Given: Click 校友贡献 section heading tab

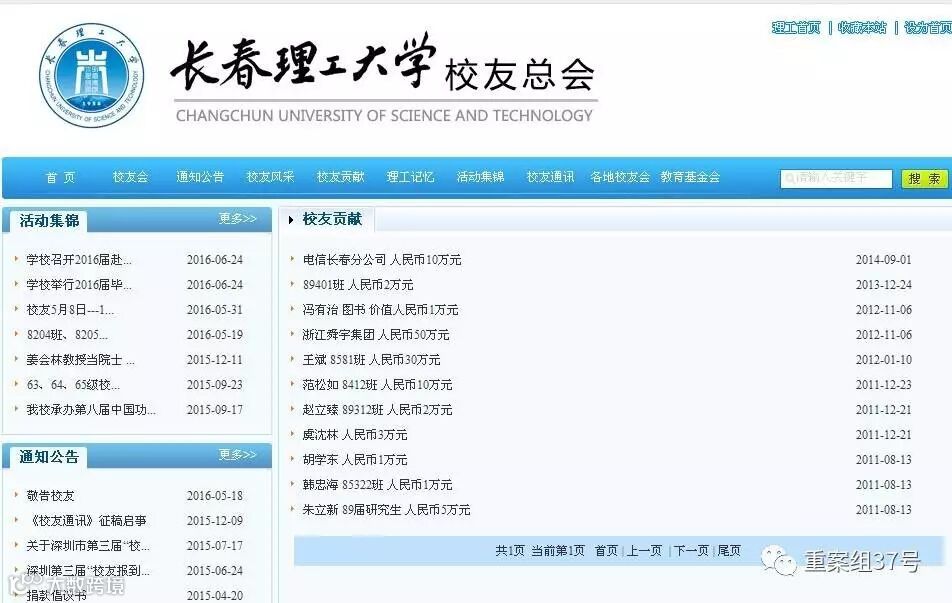Looking at the screenshot, I should [332, 219].
